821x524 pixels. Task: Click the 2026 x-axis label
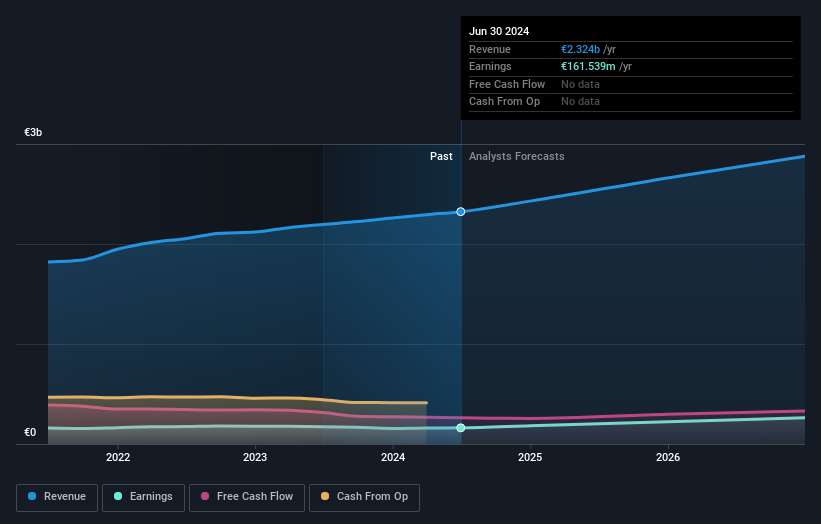tap(668, 457)
